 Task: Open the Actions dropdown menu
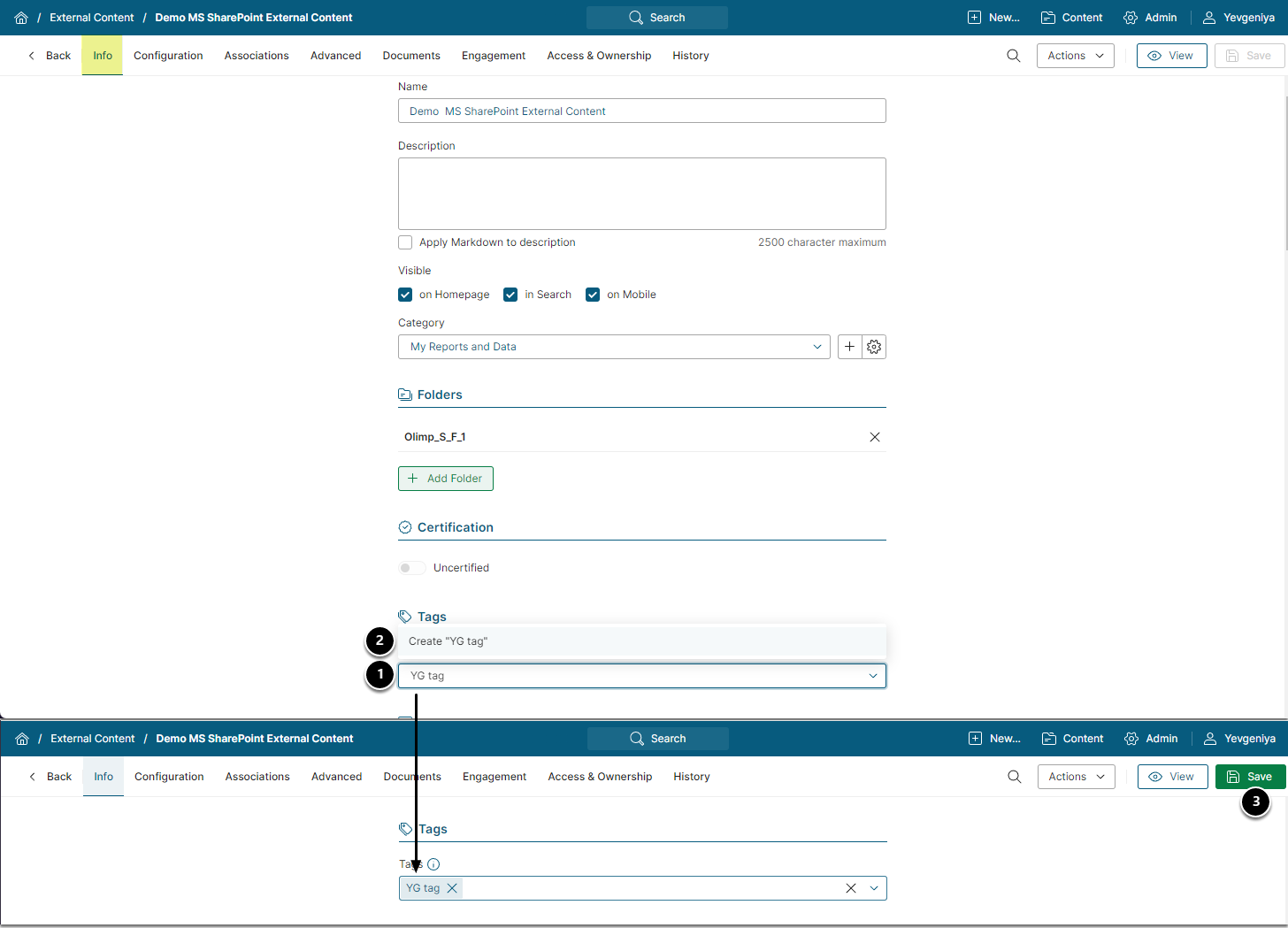point(1075,56)
